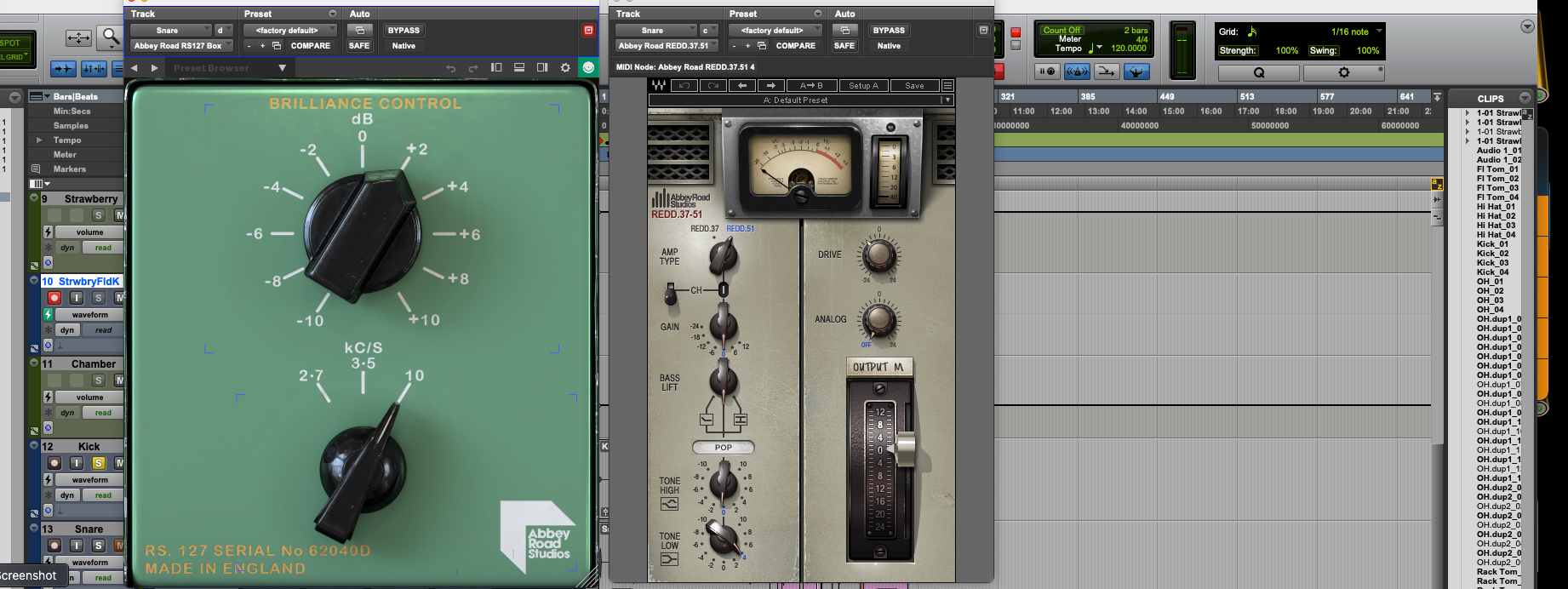
Task: Show left sidebar panel in RS127 toolbar
Action: point(496,67)
